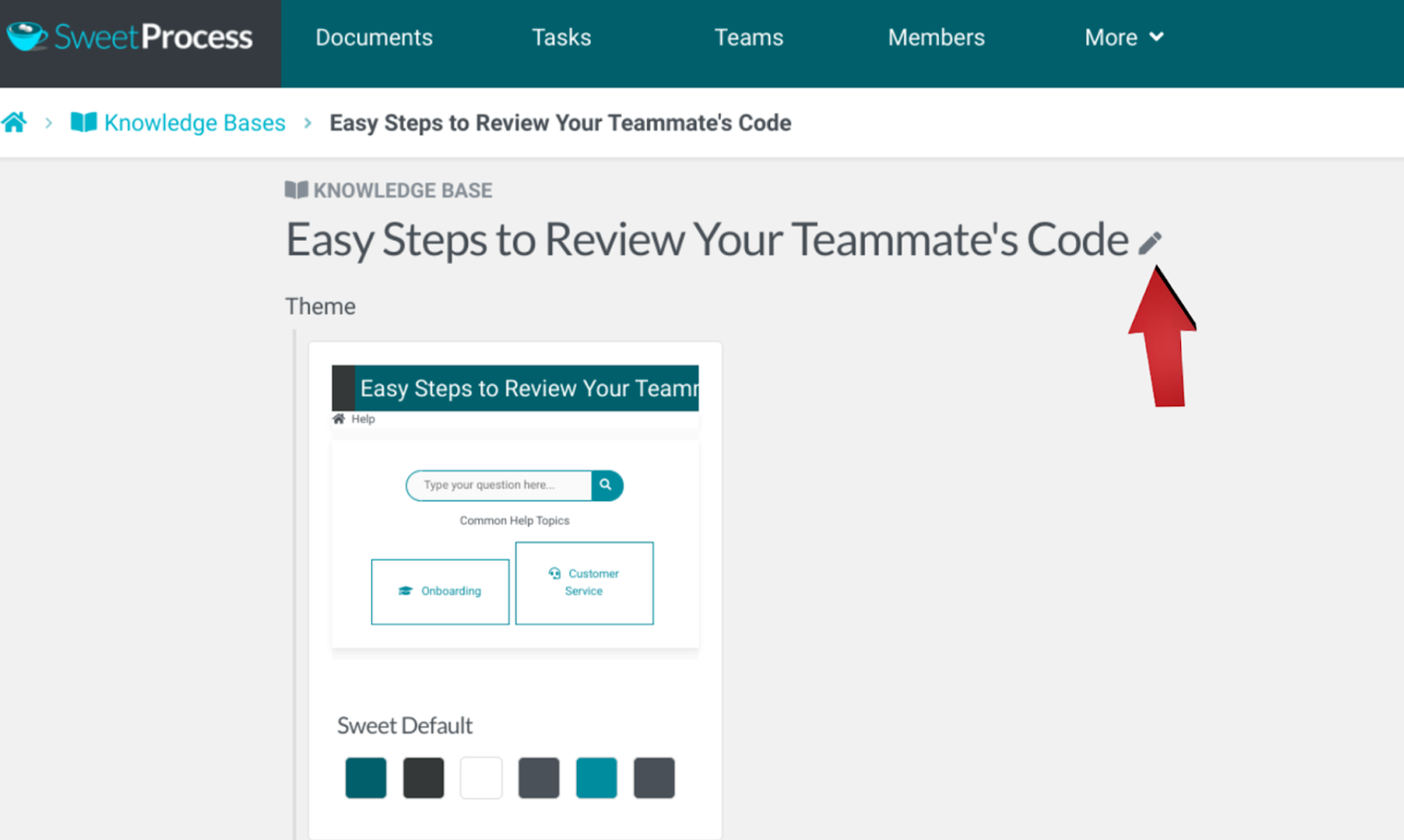Click the preview banner title
This screenshot has height=840, width=1404.
[x=529, y=388]
